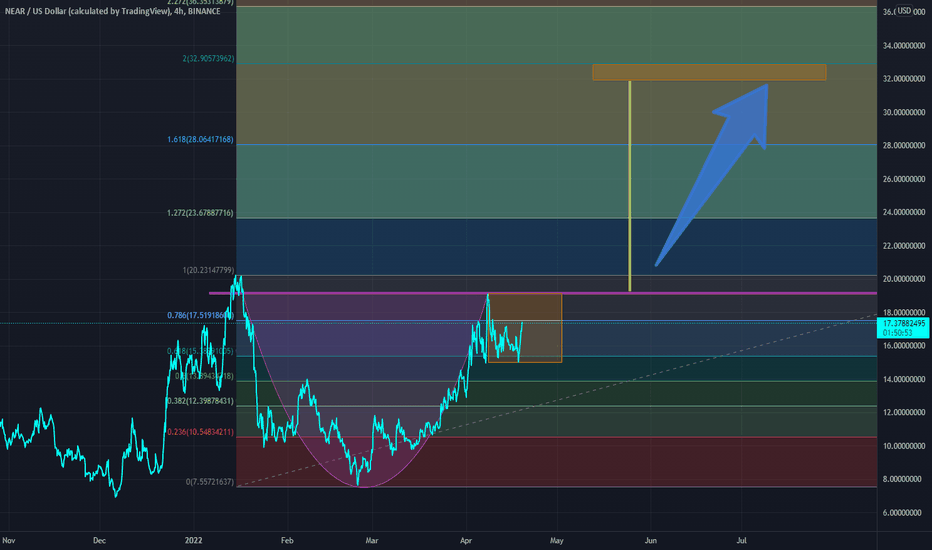Screen dimensions: 932x550
Task: Click the 12.00000000 price axis label
Action: pos(903,413)
